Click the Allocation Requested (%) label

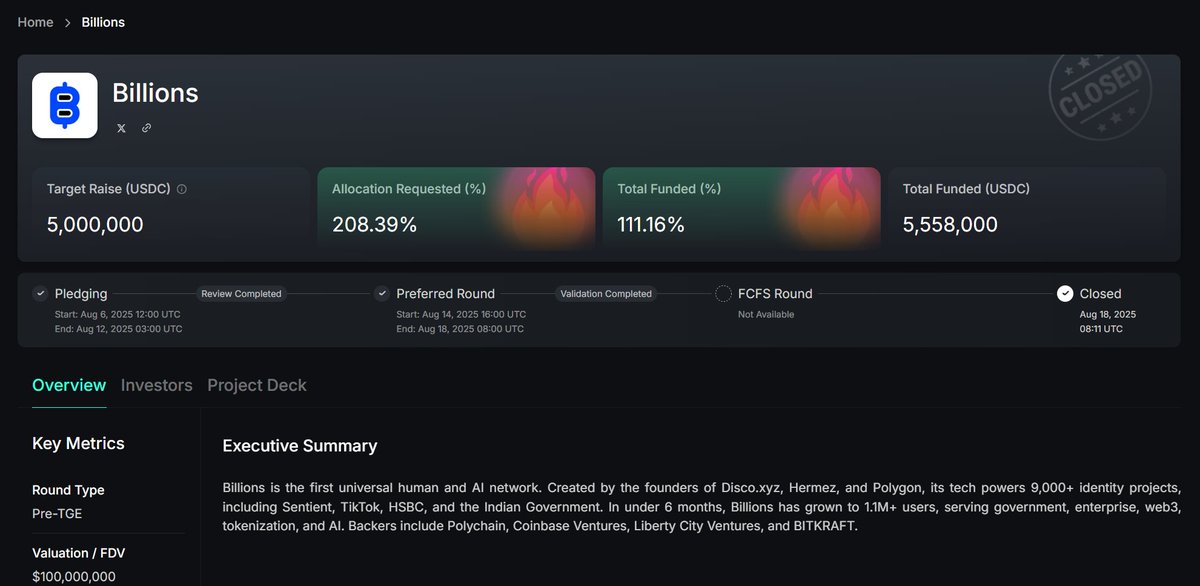point(408,188)
